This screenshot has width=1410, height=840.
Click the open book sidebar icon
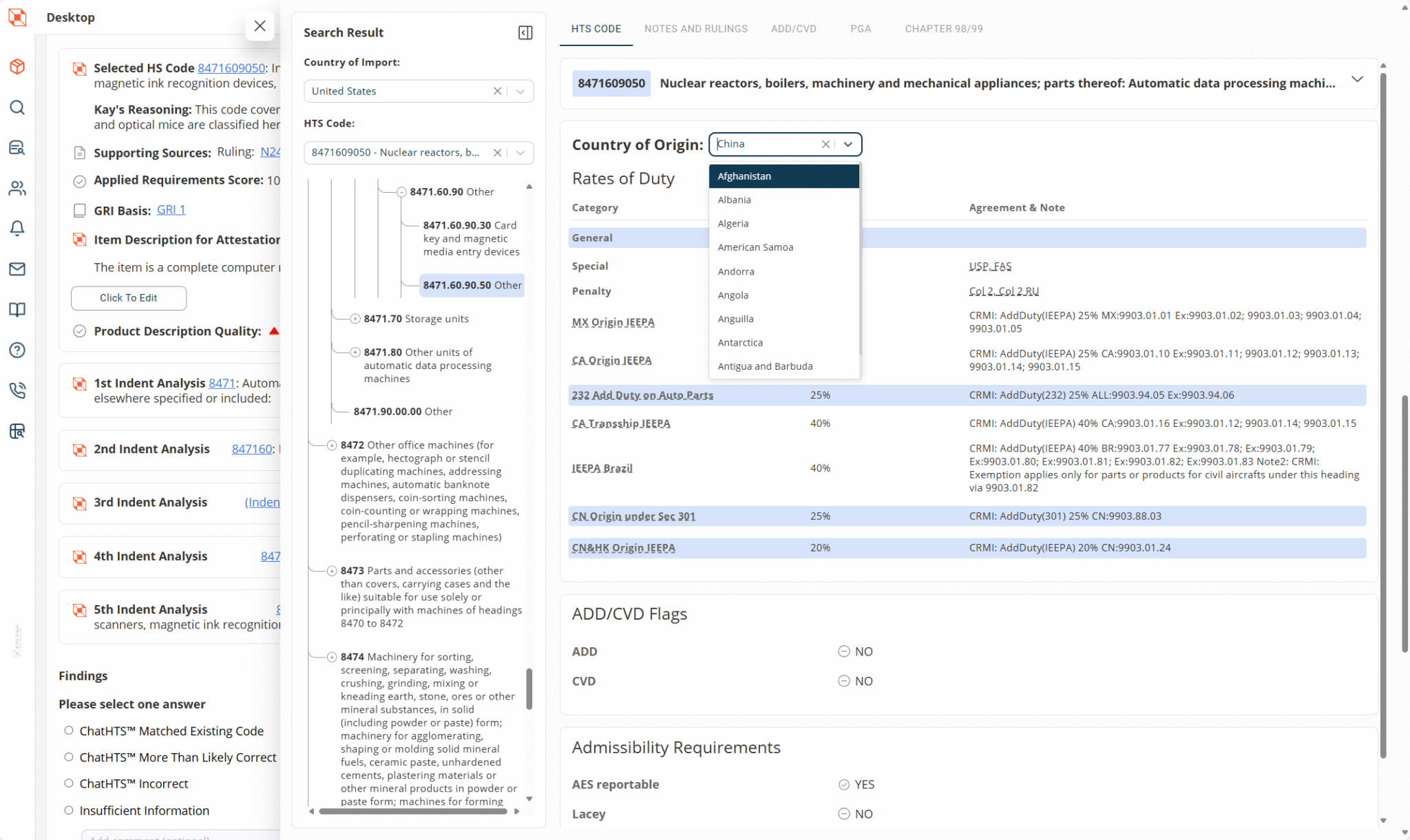pos(17,310)
